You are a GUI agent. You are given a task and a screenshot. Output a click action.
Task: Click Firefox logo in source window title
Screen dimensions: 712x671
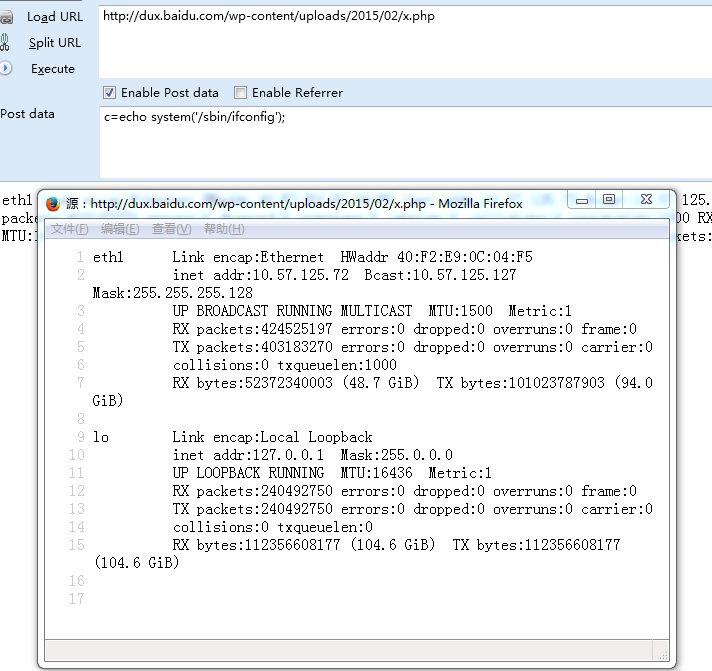click(53, 204)
